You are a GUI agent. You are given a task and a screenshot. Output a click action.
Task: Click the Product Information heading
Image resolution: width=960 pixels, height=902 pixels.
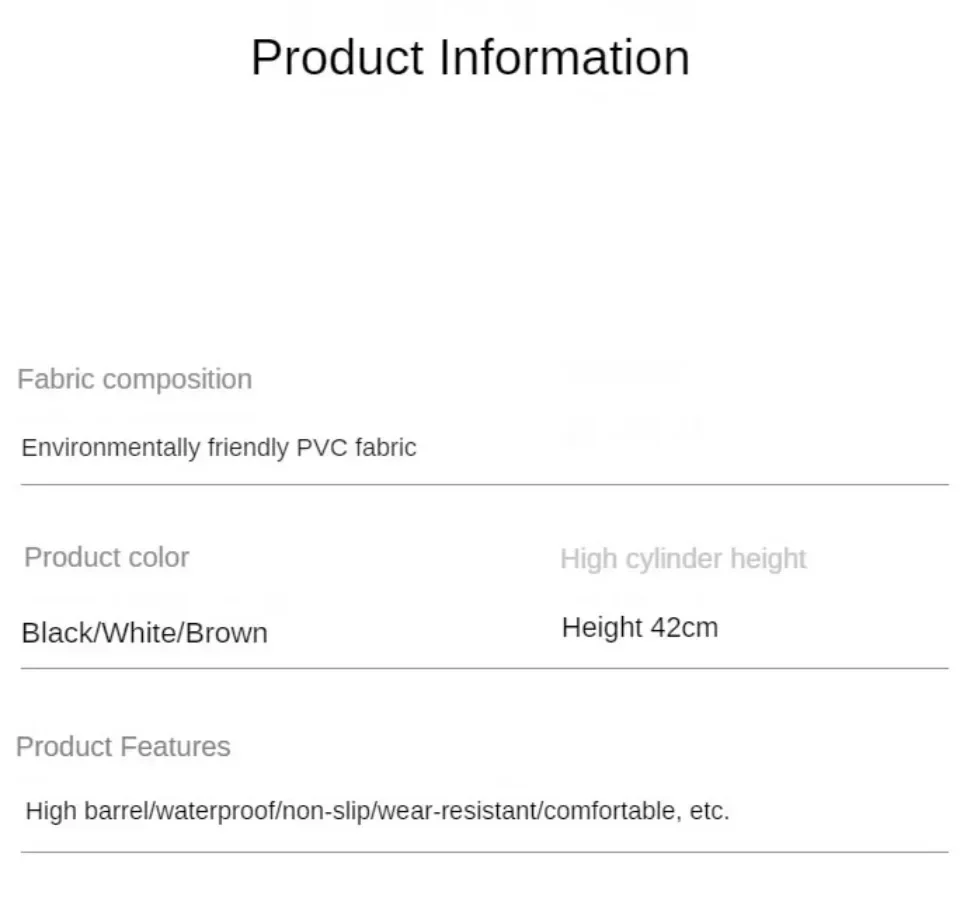click(x=470, y=57)
